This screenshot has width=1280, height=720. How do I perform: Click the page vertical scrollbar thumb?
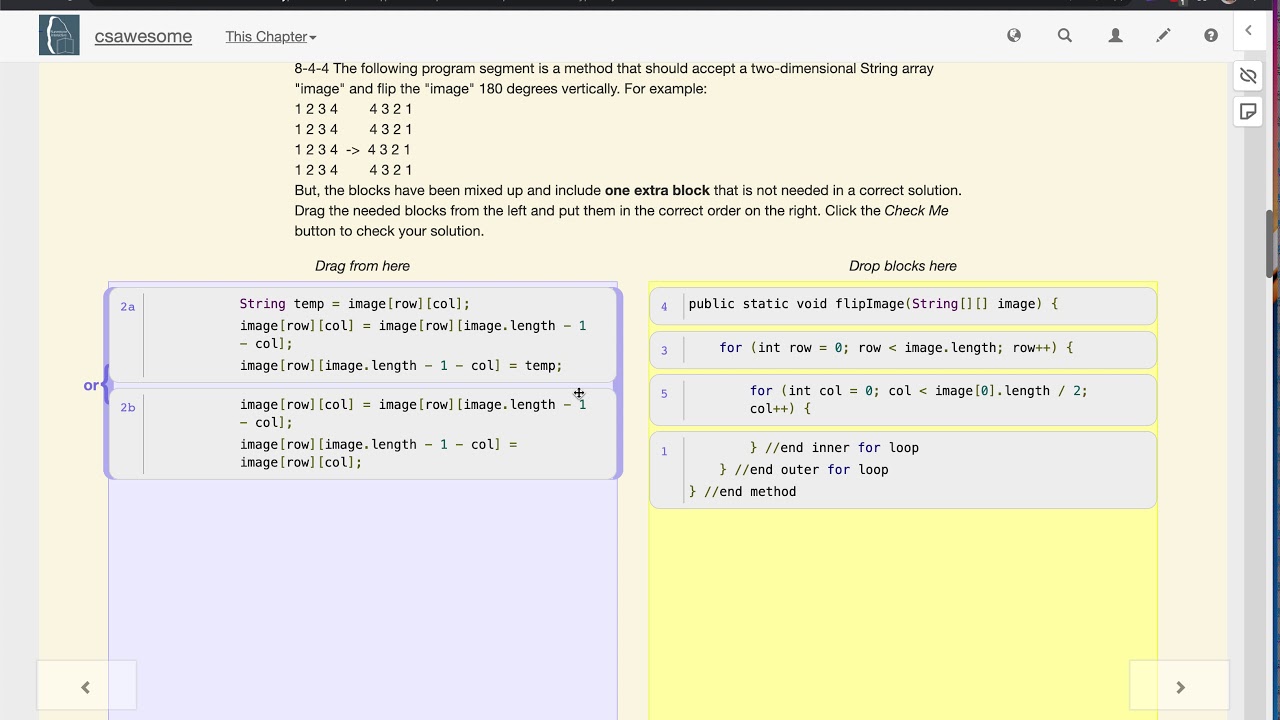point(1271,243)
